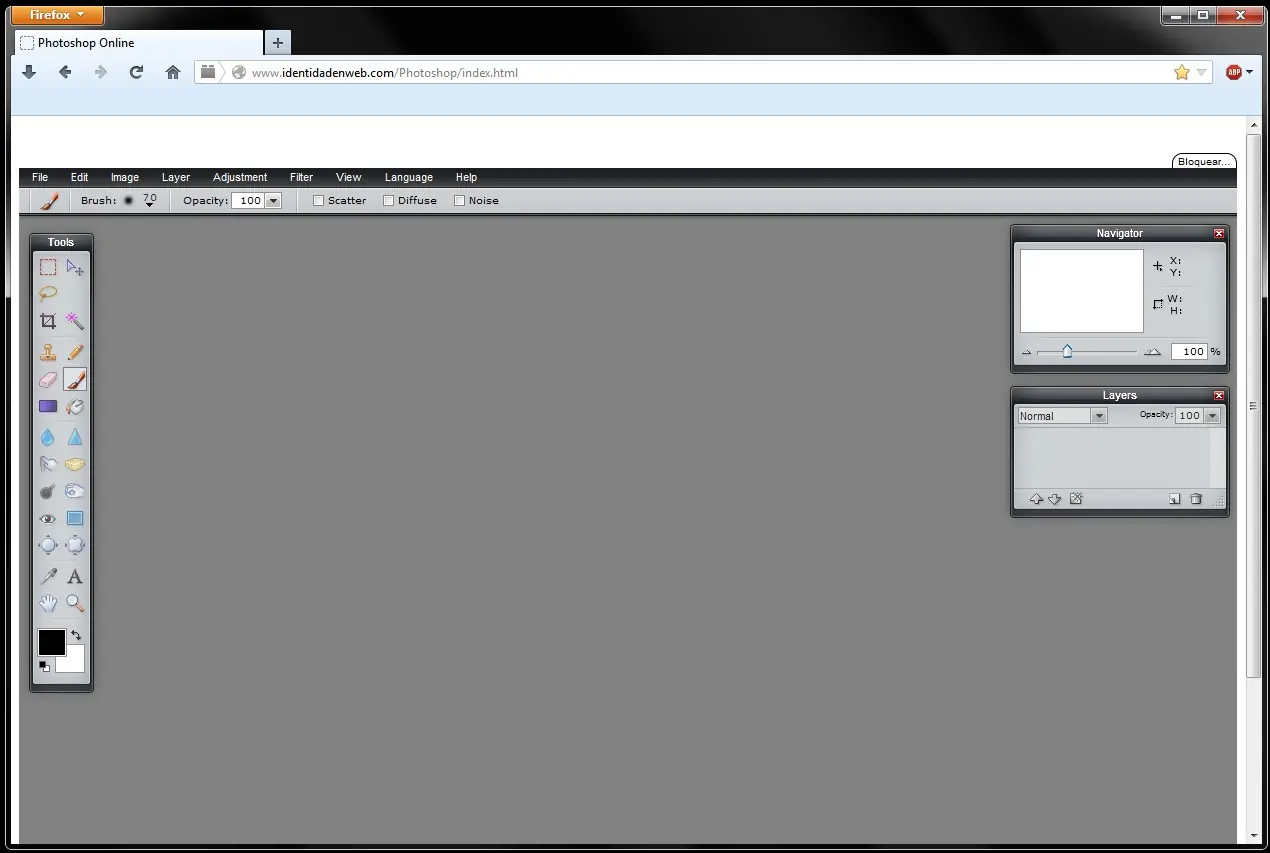Select the Marquee selection tool

point(47,267)
